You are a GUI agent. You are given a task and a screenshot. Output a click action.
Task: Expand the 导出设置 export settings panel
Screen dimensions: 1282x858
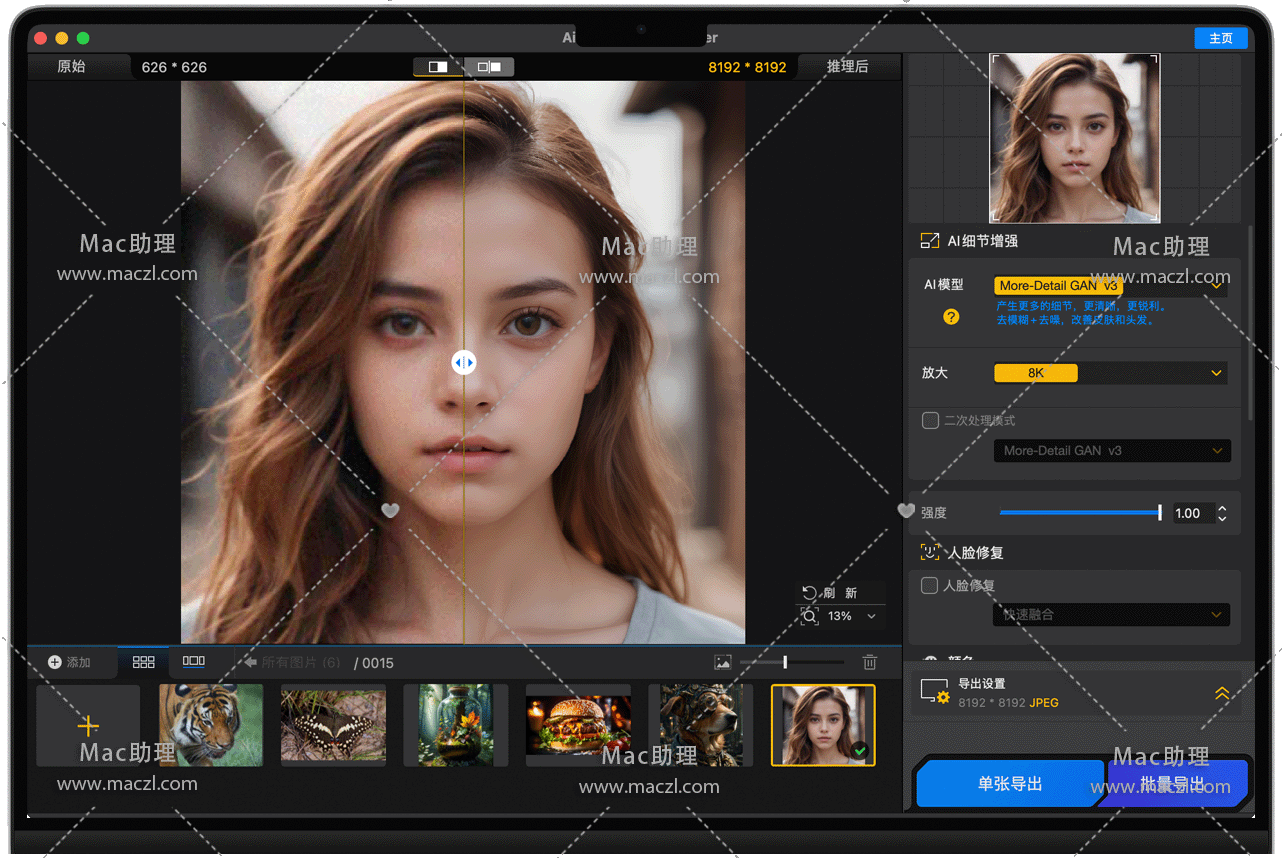[1222, 694]
